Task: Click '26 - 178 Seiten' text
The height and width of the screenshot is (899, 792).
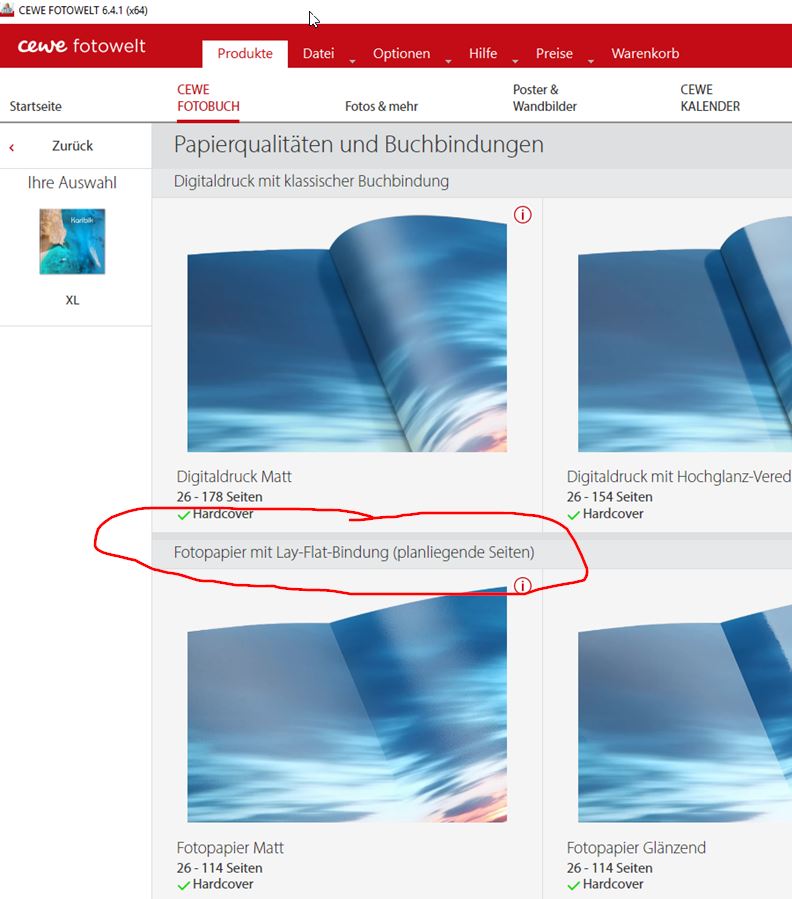Action: tap(219, 497)
